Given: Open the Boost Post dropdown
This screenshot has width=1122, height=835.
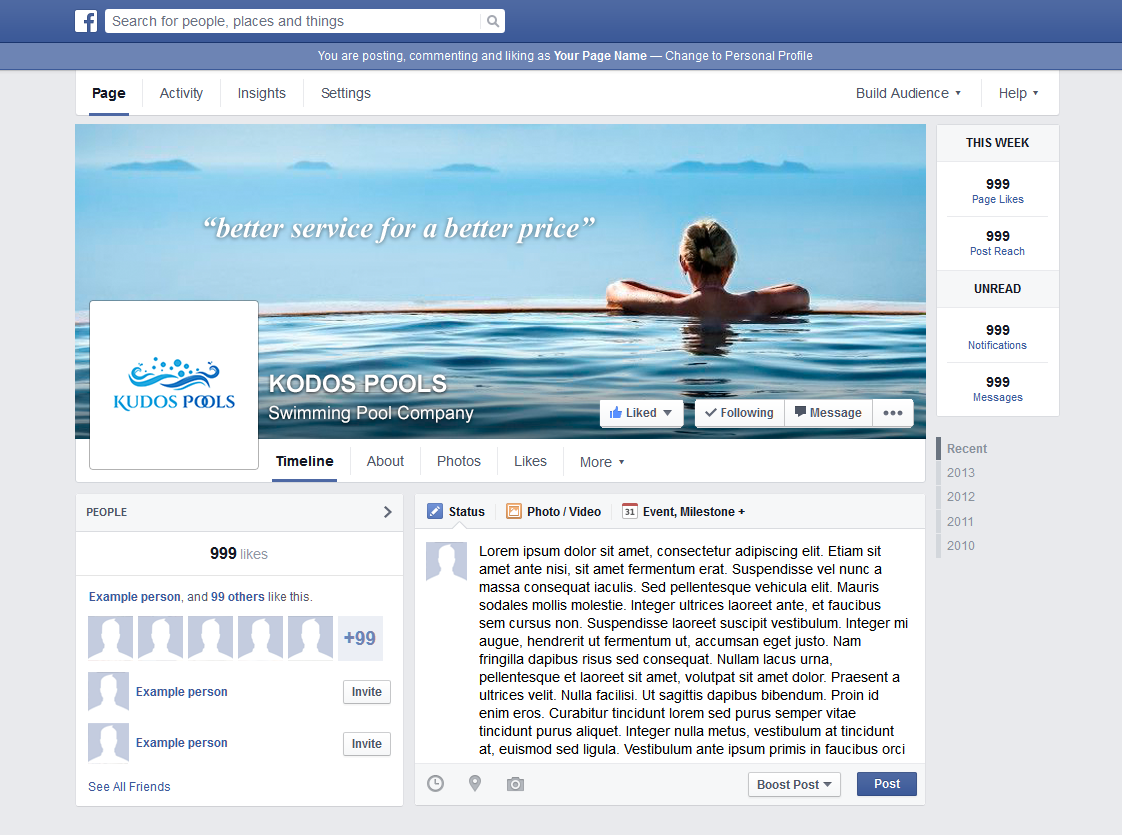Looking at the screenshot, I should (x=794, y=784).
